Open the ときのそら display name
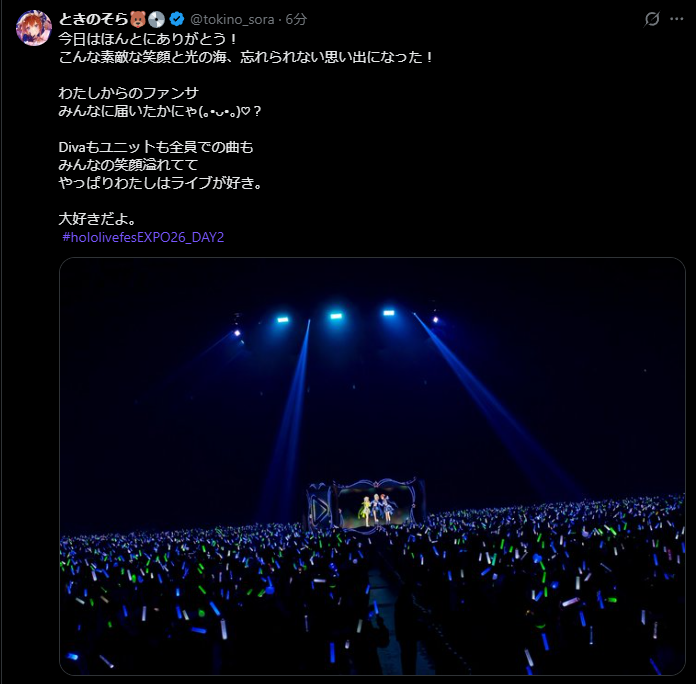 (x=93, y=19)
